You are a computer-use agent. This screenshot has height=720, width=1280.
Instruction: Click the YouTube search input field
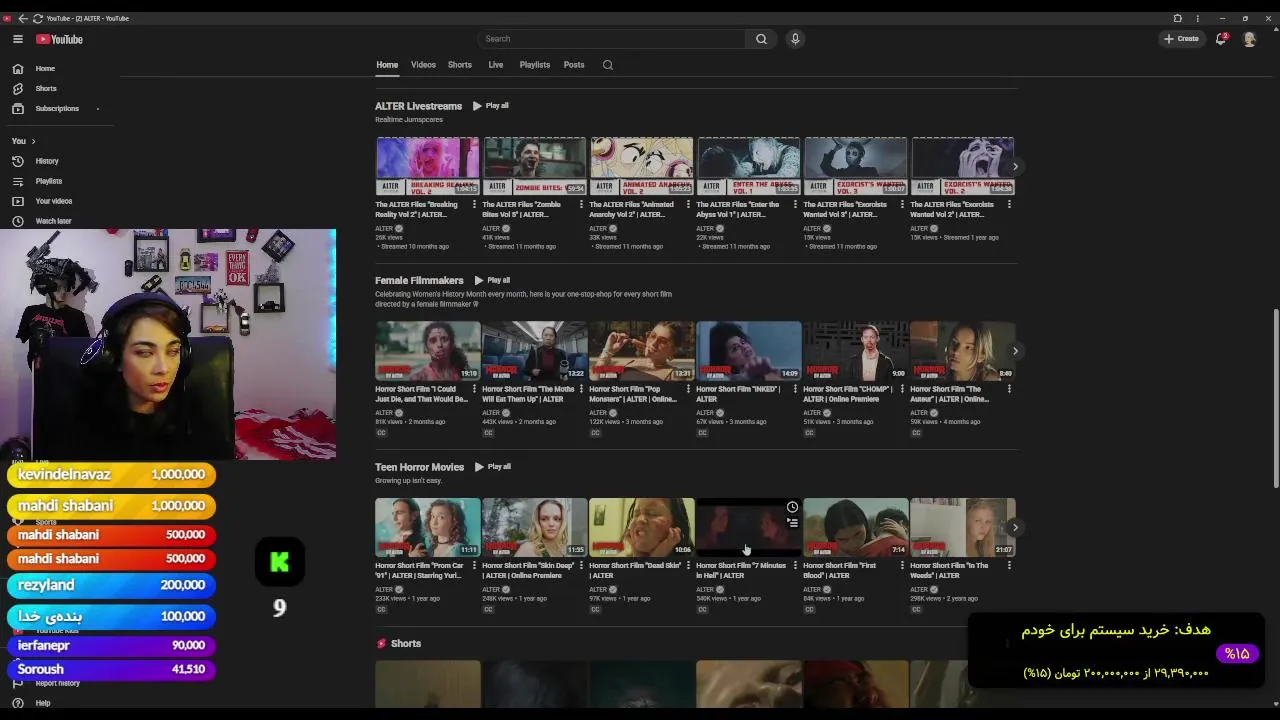611,39
